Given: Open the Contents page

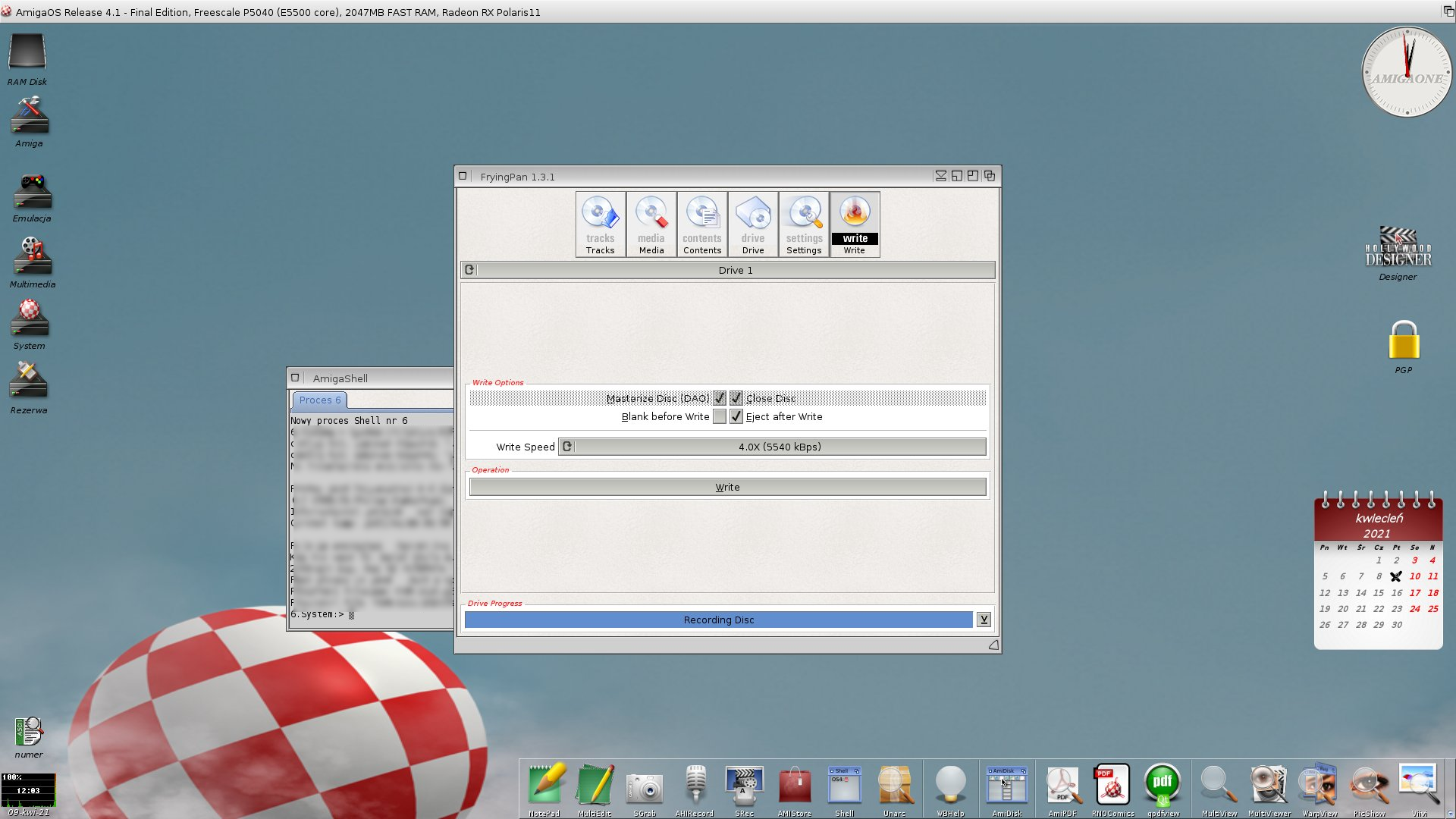Looking at the screenshot, I should (x=701, y=224).
